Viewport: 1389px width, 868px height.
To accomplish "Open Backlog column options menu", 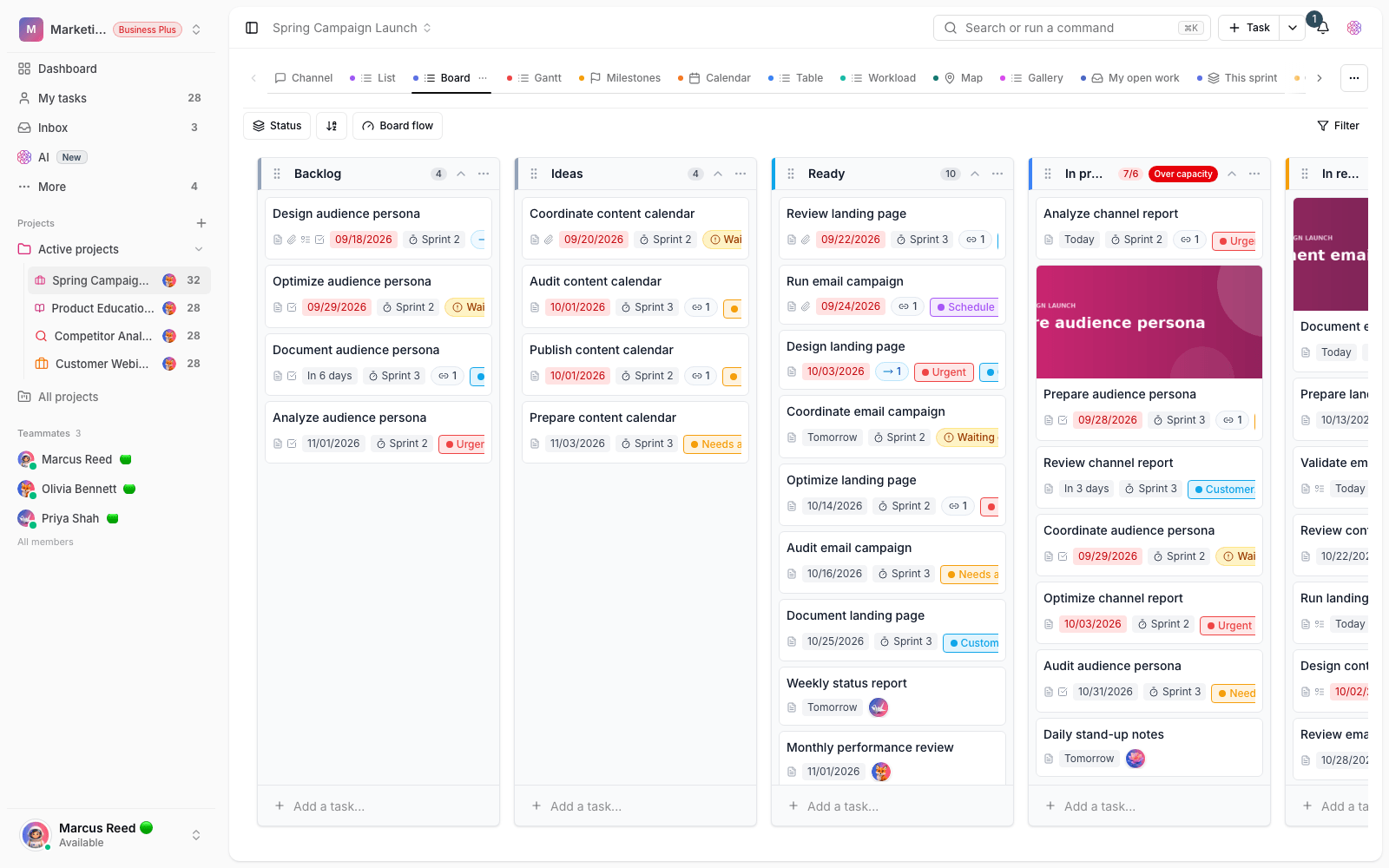I will [x=484, y=174].
